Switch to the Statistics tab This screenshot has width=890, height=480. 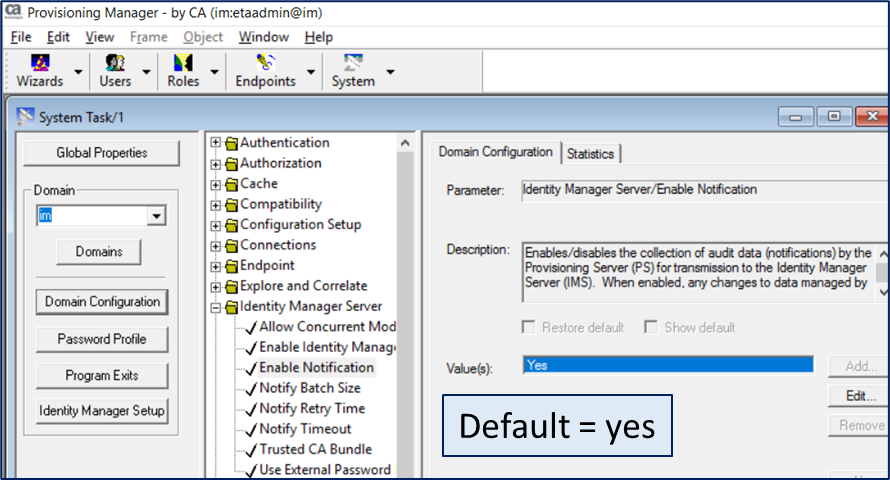[x=590, y=154]
